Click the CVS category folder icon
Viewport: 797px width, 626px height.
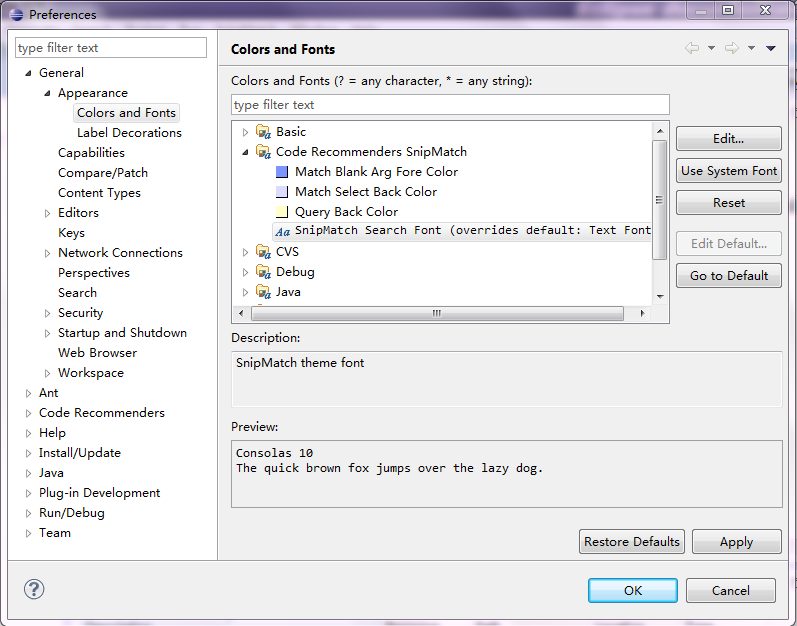point(263,252)
